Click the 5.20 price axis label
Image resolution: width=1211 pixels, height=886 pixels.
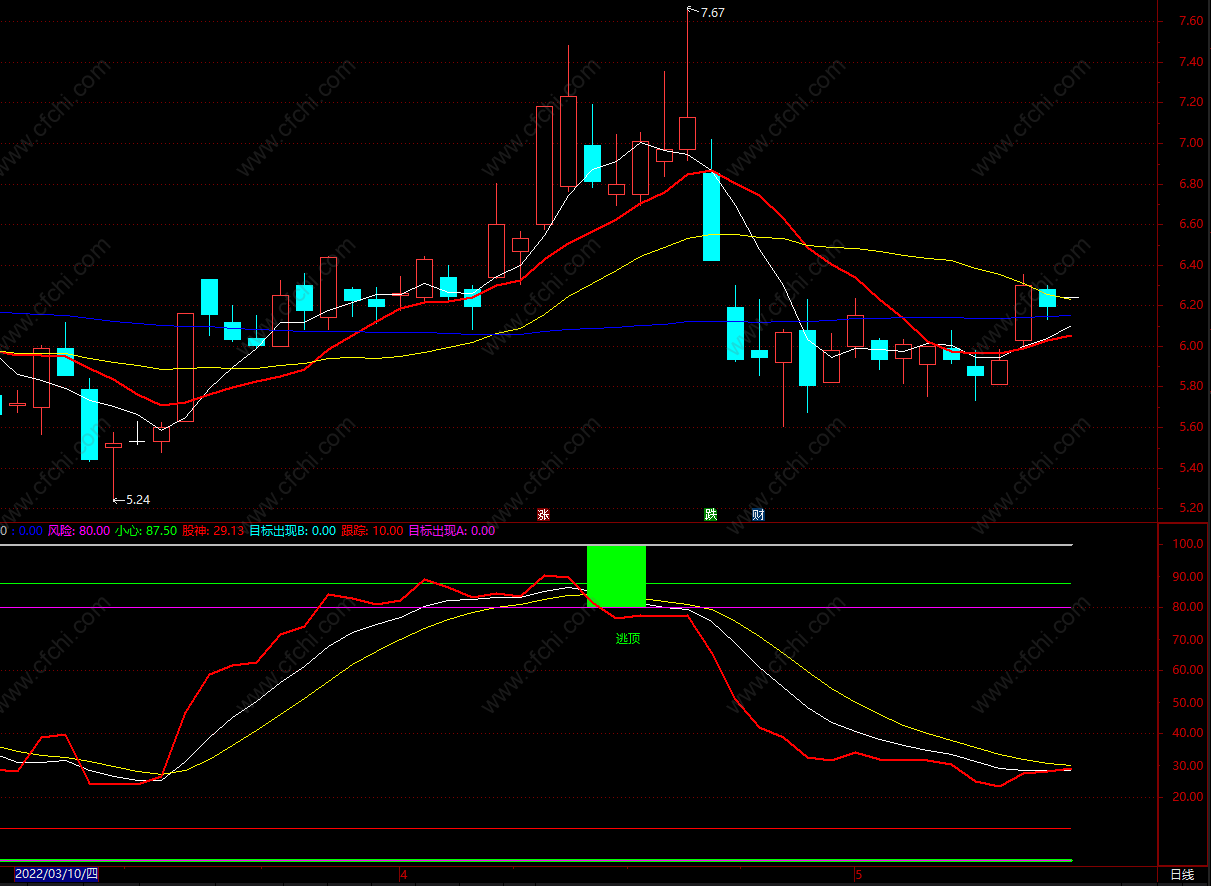(x=1190, y=508)
